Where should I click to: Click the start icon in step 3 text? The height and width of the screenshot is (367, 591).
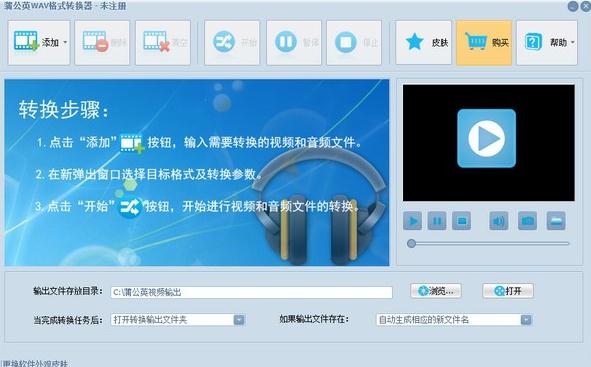pos(130,207)
